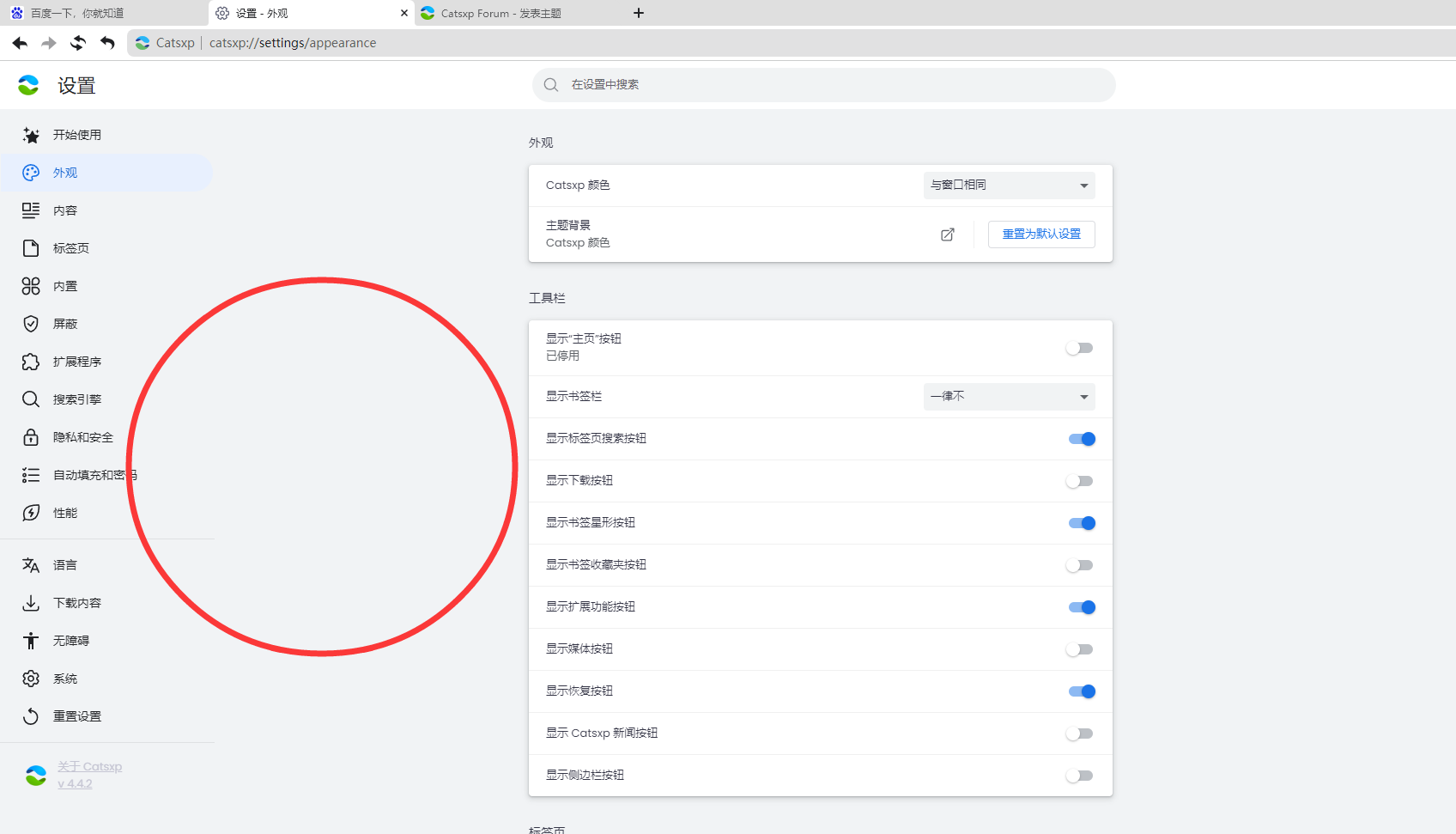Click the 隐私和安全 lock icon
Image resolution: width=1456 pixels, height=834 pixels.
point(31,437)
